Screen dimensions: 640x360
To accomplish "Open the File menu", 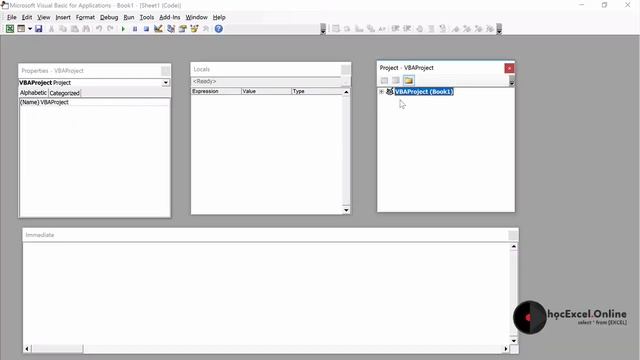I will pos(11,17).
